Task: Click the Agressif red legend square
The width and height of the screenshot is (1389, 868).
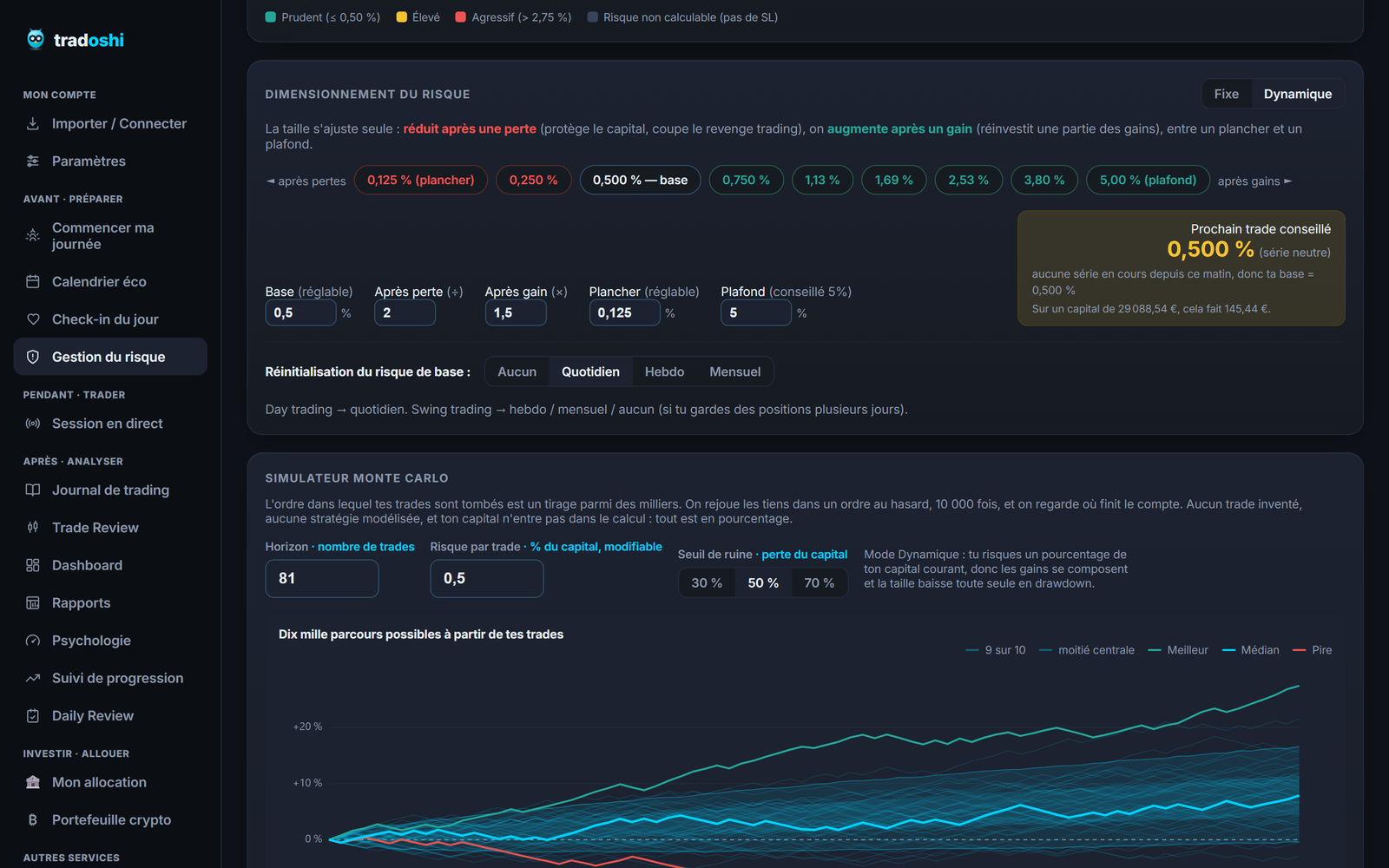Action: (x=461, y=17)
